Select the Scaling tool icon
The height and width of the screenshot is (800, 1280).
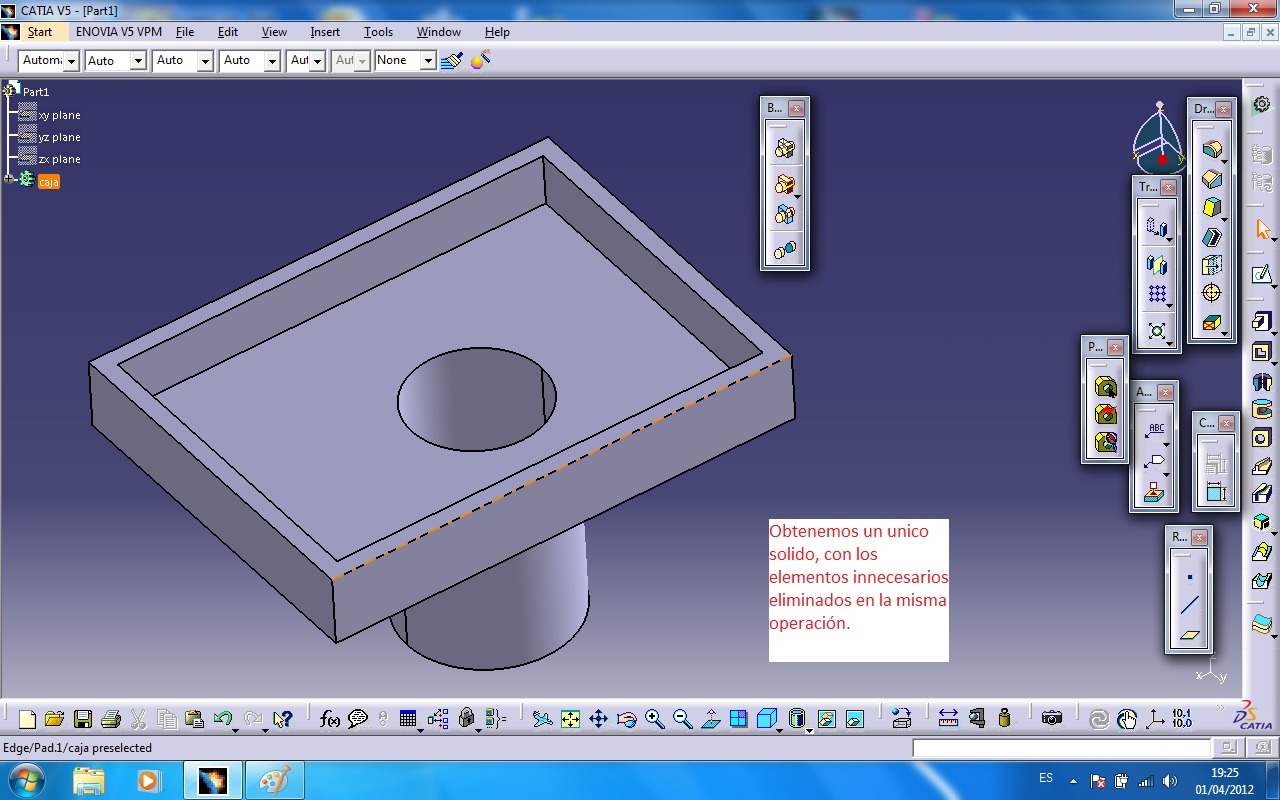point(1157,330)
